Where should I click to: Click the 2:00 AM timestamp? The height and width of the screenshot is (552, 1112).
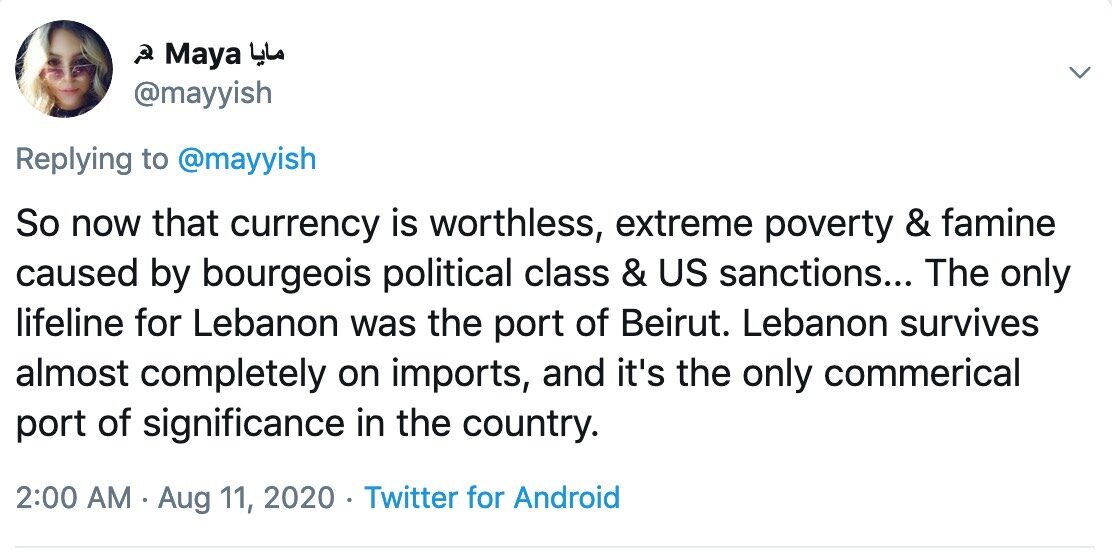point(73,497)
